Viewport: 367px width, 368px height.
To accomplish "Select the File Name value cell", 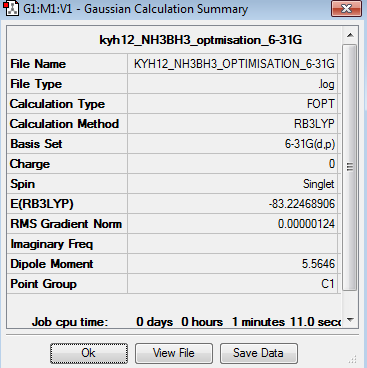I will [x=232, y=64].
